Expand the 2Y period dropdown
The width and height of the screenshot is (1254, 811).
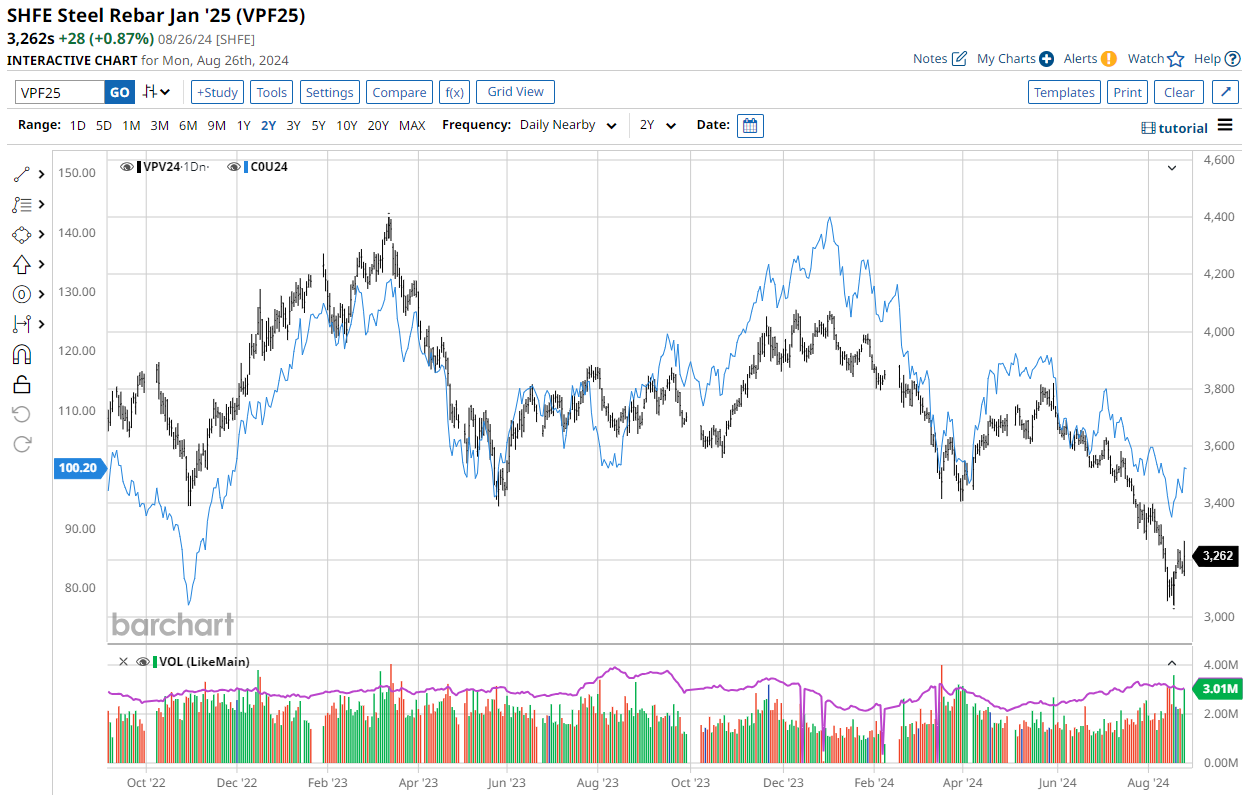[x=658, y=126]
